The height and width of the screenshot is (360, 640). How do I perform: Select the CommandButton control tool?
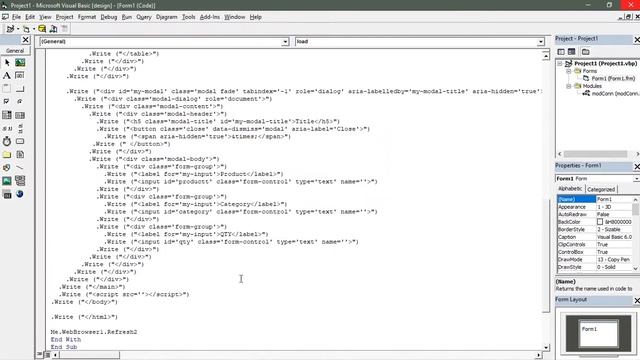[x=20, y=89]
